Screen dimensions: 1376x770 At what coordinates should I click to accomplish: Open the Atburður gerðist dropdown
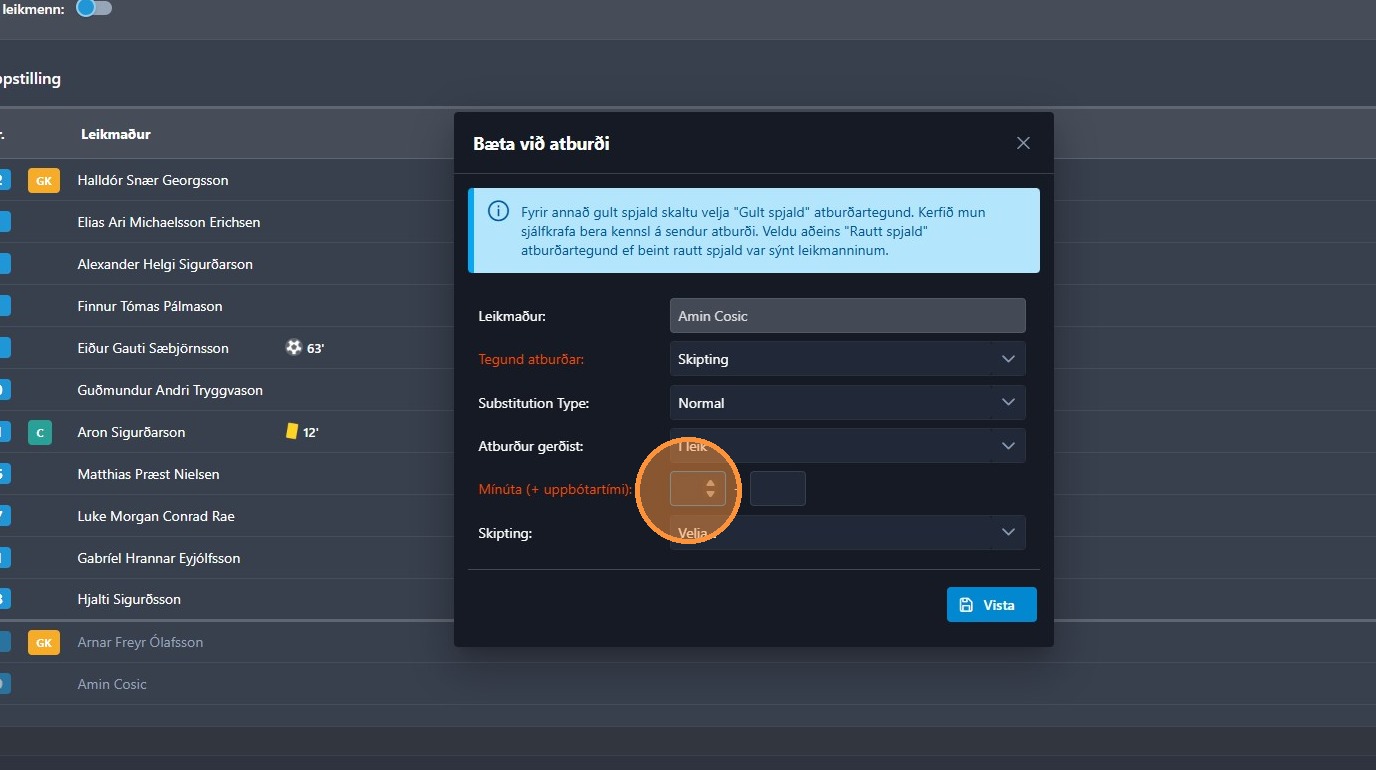[847, 446]
